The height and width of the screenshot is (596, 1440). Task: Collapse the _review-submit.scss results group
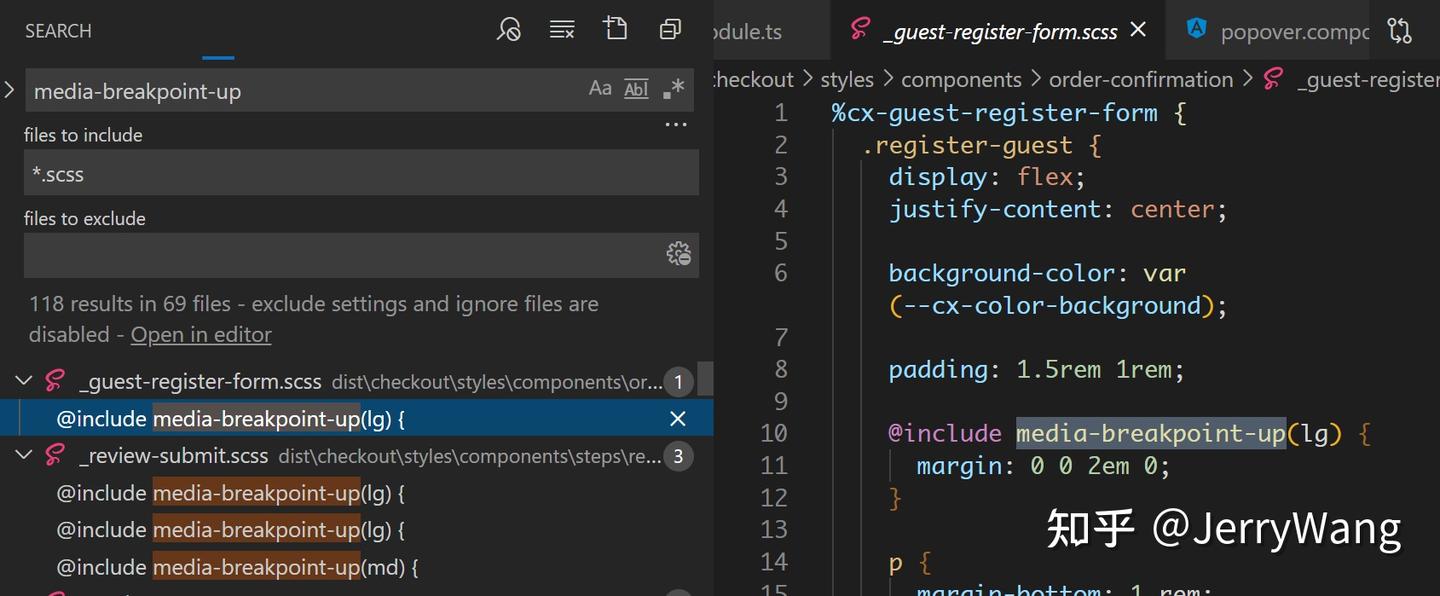[23, 456]
